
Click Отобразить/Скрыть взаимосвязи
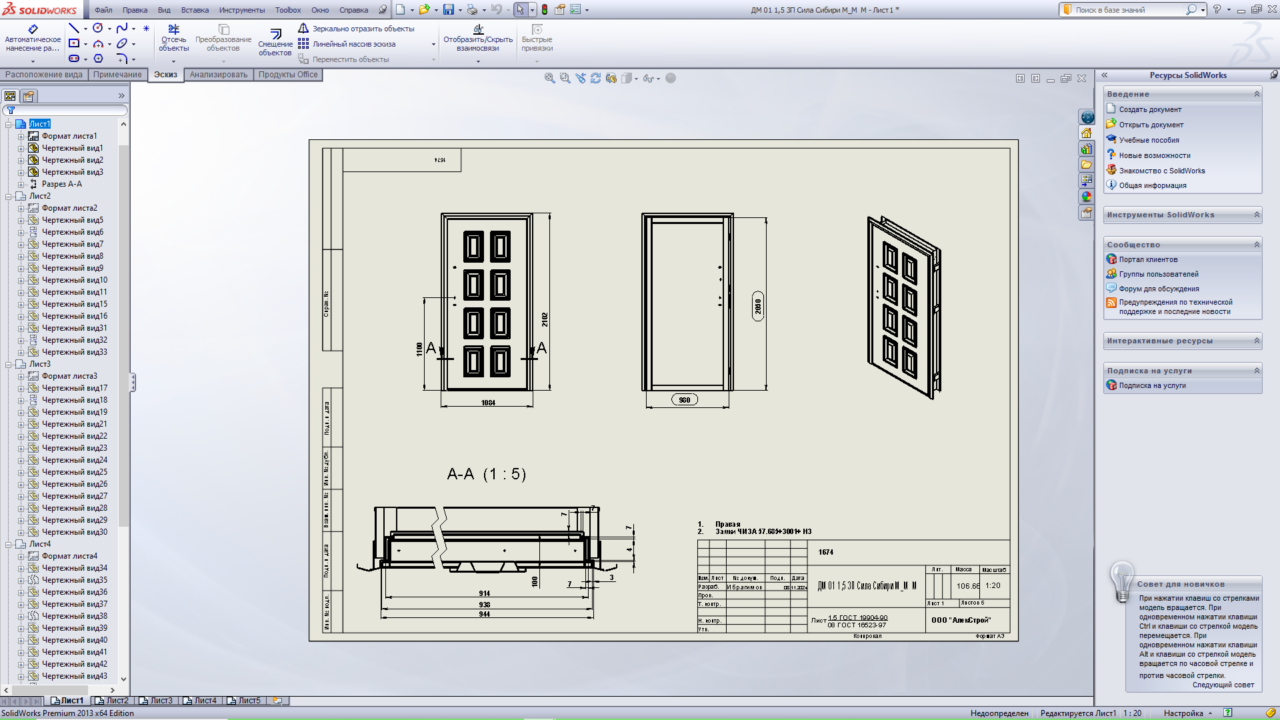tap(478, 38)
